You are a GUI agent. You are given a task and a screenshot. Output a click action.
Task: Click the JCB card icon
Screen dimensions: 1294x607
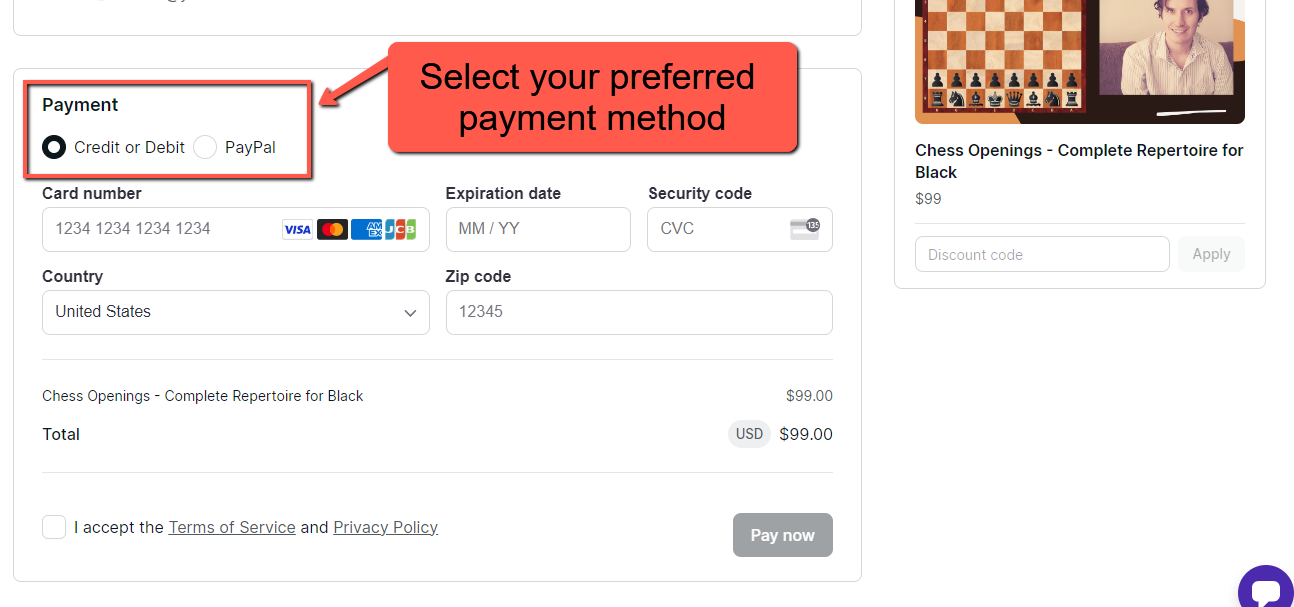pyautogui.click(x=400, y=230)
